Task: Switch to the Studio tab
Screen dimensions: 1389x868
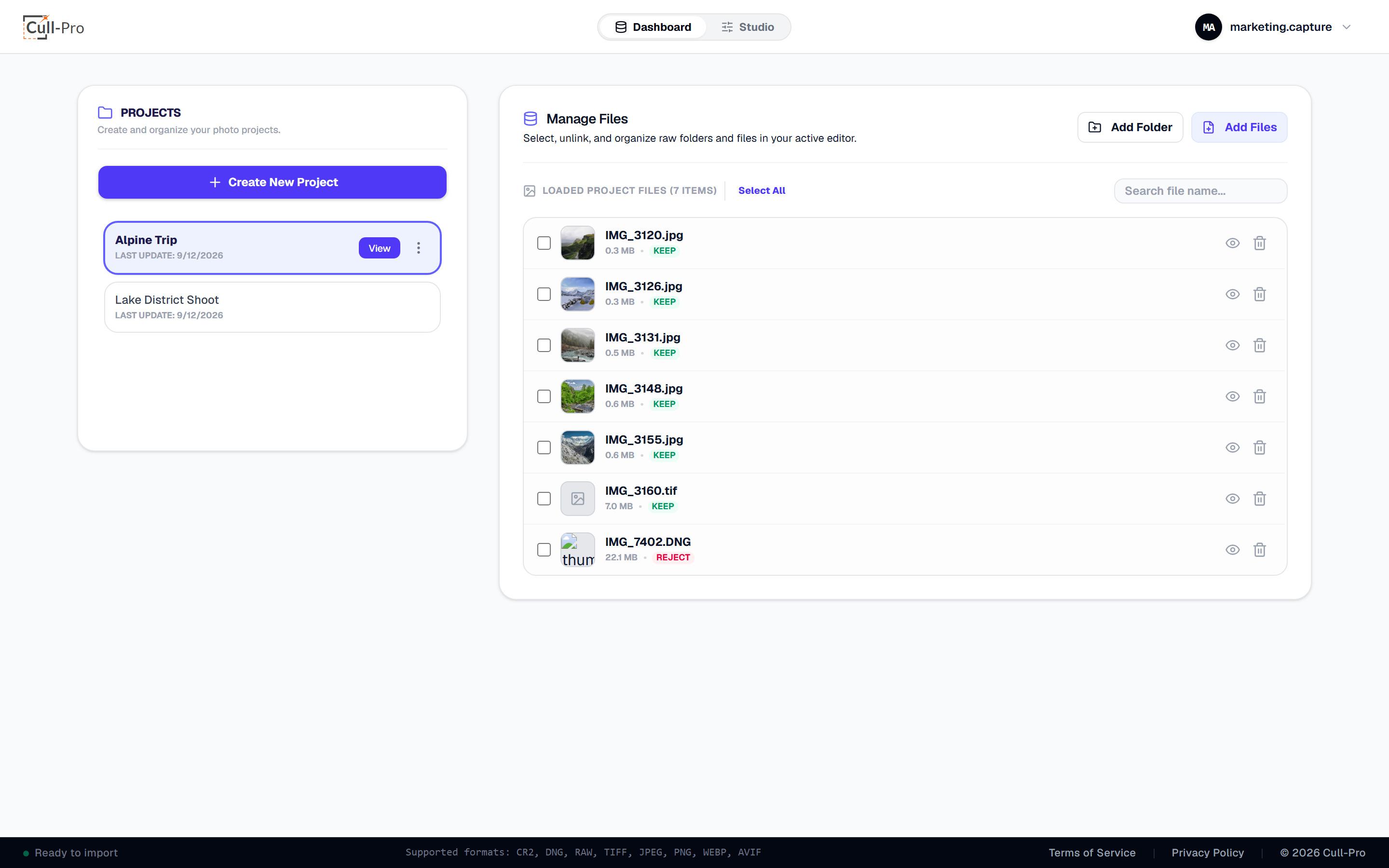Action: [747, 27]
